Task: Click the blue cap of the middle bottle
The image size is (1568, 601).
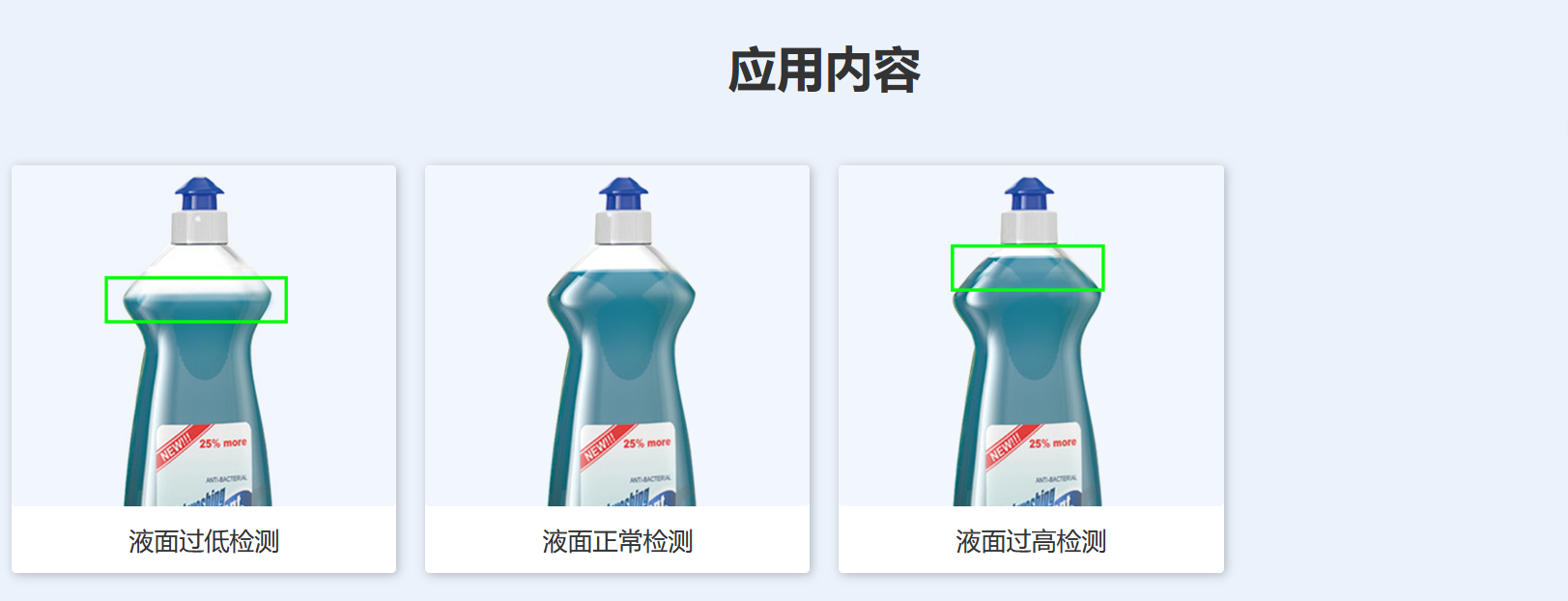Action: (x=623, y=193)
